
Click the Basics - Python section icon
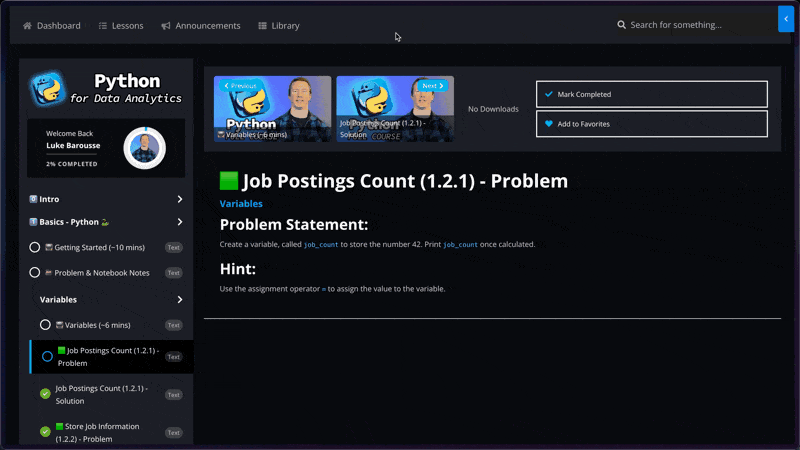click(x=33, y=222)
